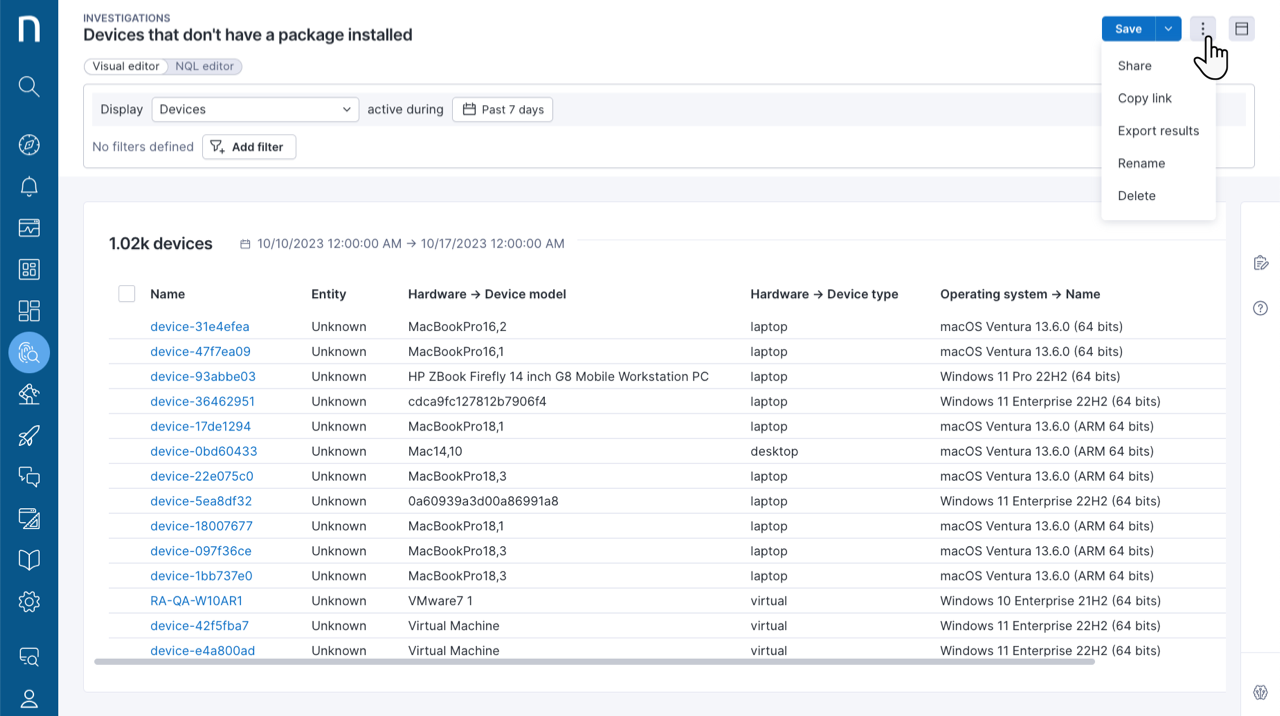
Task: Open the rocket campaigns icon in sidebar
Action: point(29,436)
